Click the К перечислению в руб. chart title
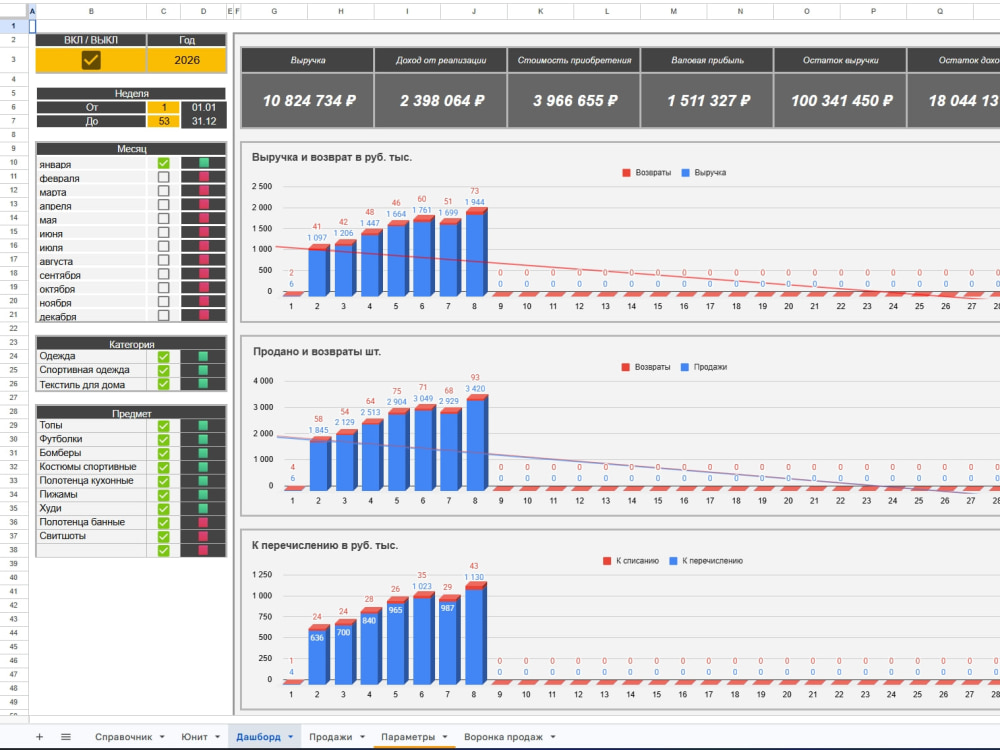1000x750 pixels. click(x=325, y=545)
